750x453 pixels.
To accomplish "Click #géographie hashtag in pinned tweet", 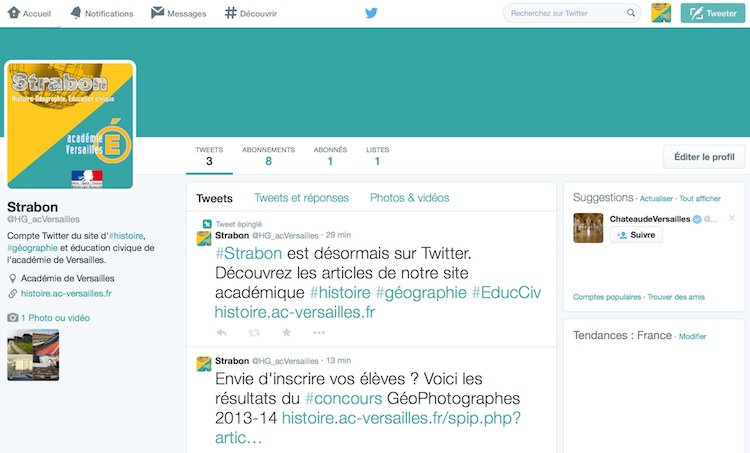I will 421,292.
